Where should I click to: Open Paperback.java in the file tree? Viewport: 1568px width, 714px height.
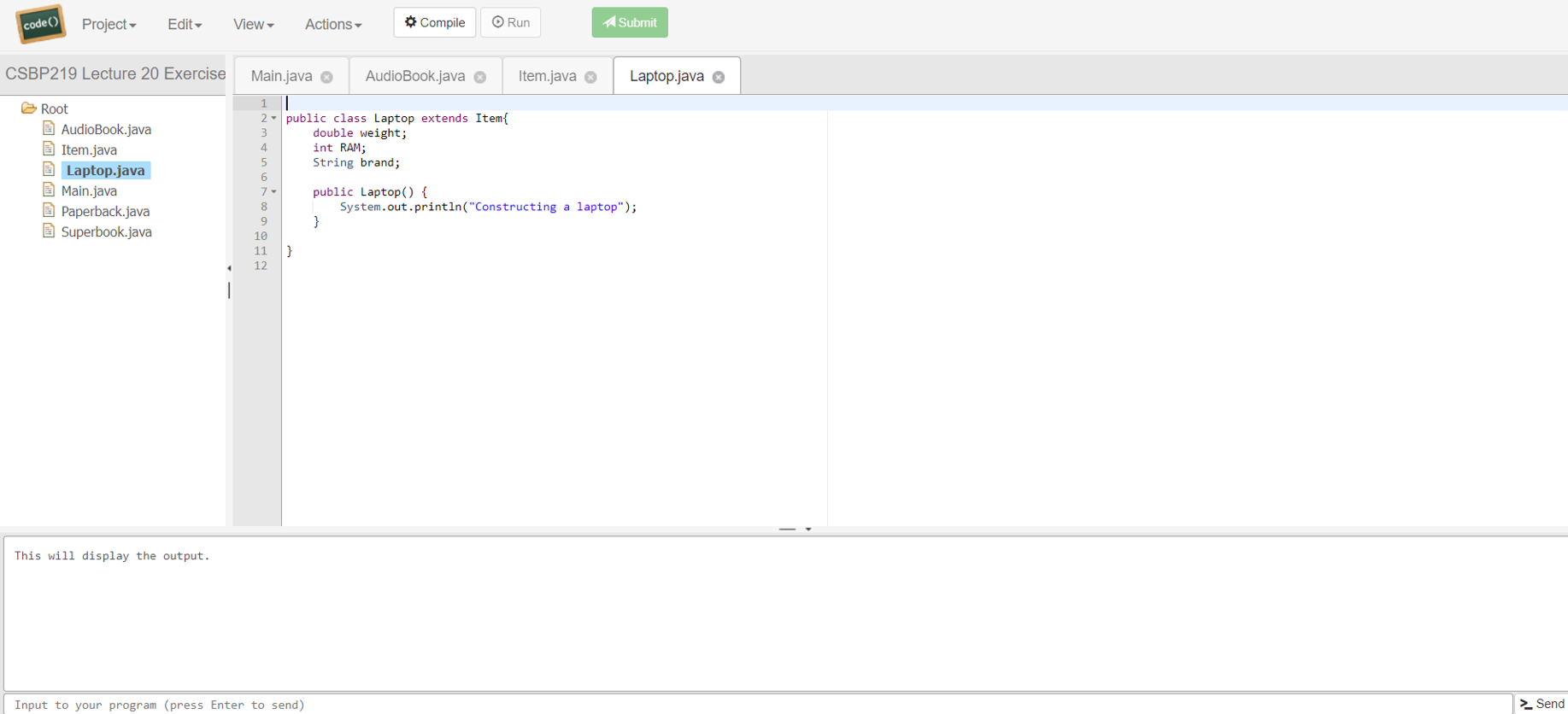point(105,212)
